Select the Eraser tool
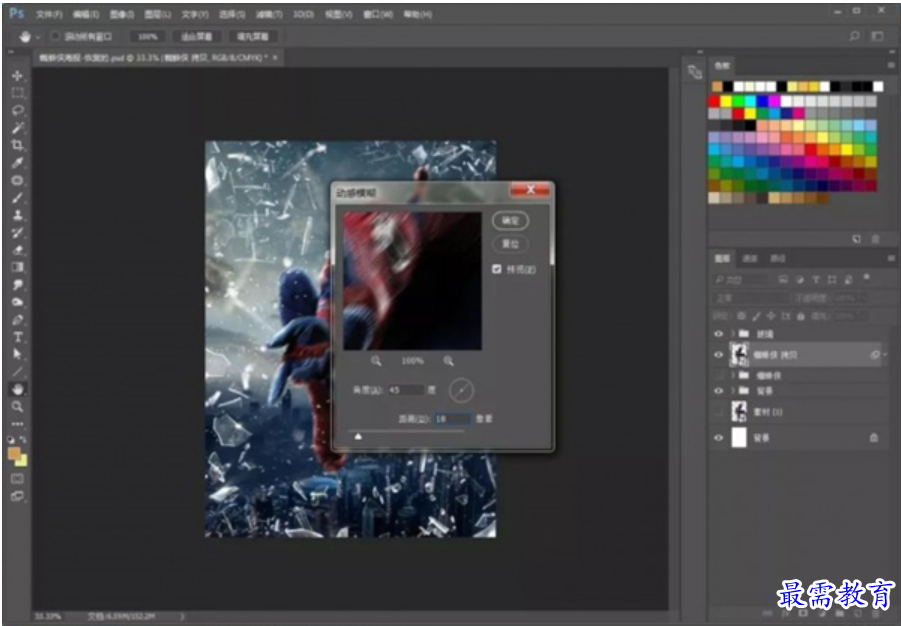901x626 pixels. 17,250
